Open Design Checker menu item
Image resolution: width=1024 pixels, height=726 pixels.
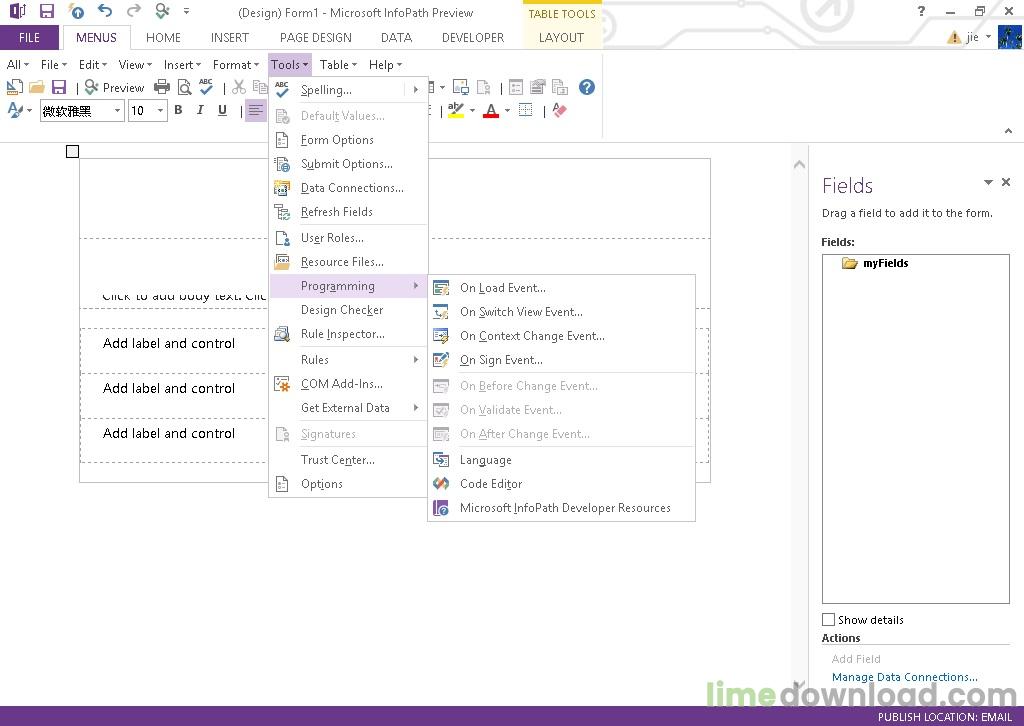347,310
